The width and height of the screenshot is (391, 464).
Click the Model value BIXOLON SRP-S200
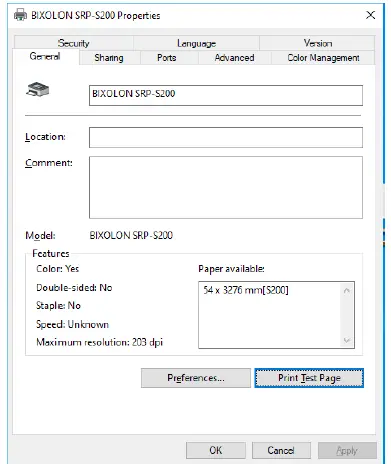[131, 236]
